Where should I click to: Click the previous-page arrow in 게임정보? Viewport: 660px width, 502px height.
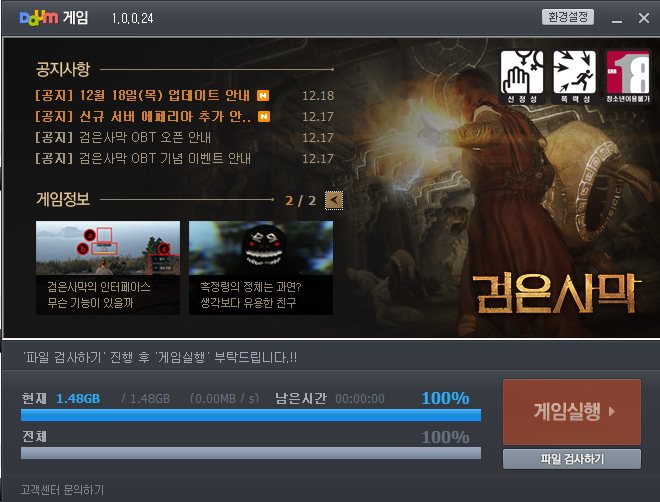pos(334,200)
